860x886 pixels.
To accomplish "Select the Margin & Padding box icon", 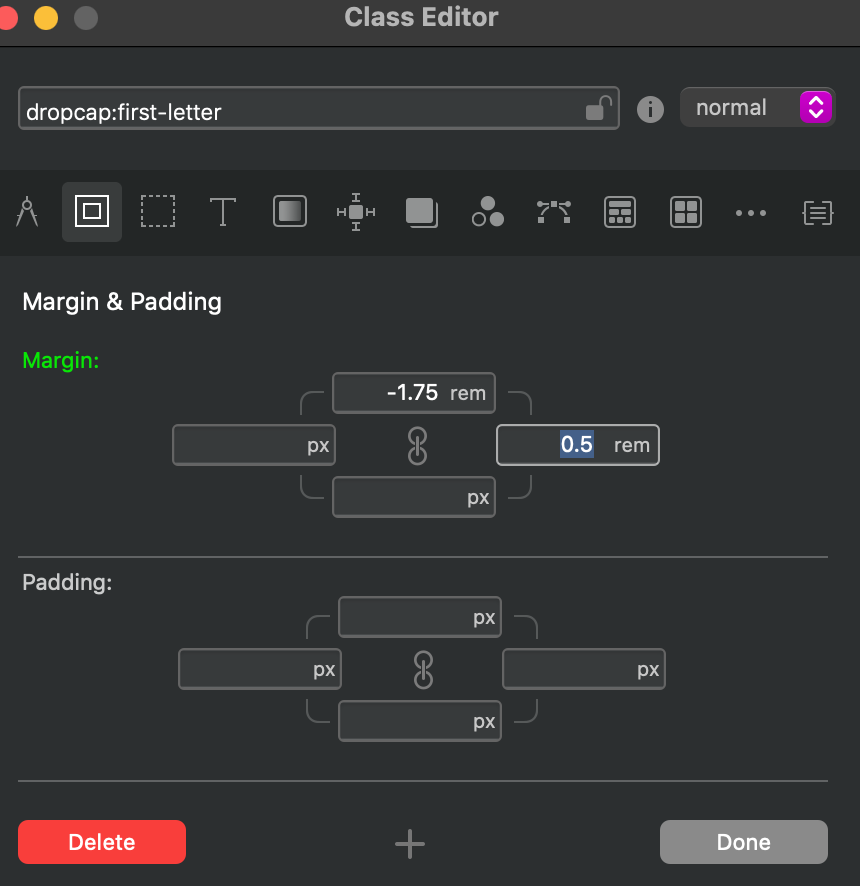I will click(92, 212).
